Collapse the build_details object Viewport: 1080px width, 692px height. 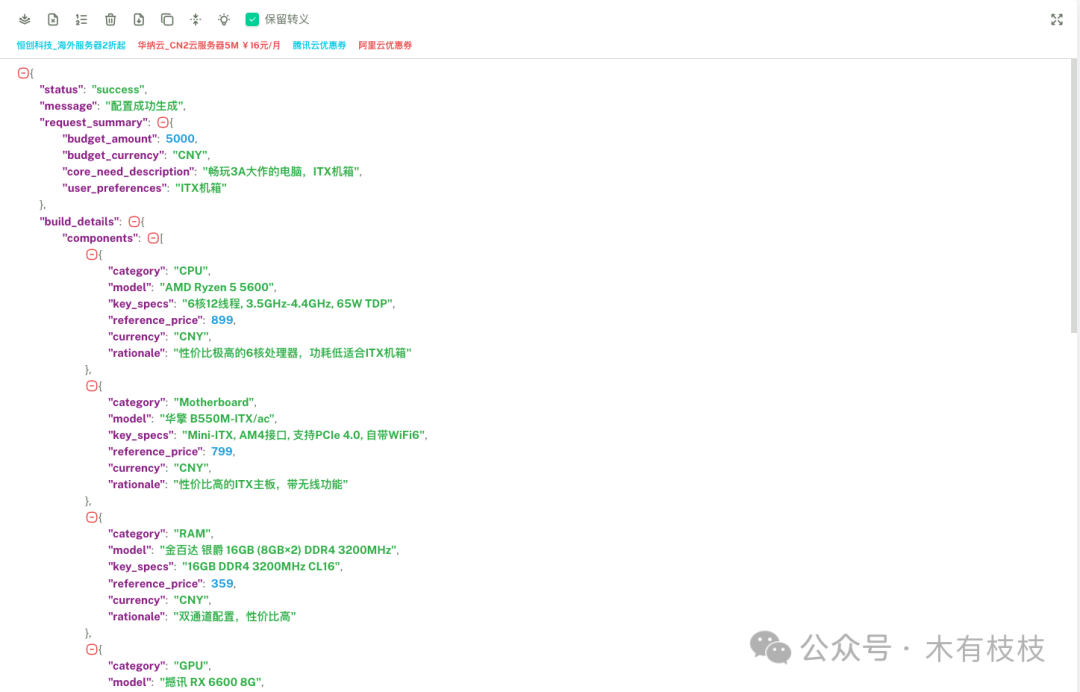click(134, 222)
